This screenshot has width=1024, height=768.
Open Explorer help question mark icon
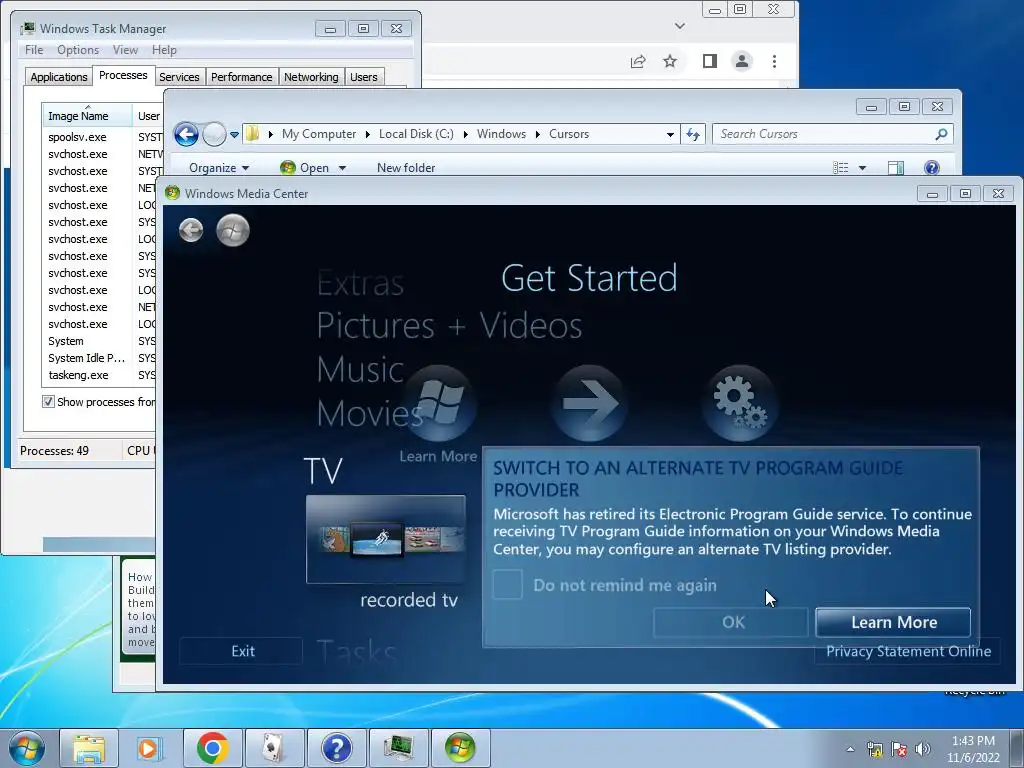[932, 168]
